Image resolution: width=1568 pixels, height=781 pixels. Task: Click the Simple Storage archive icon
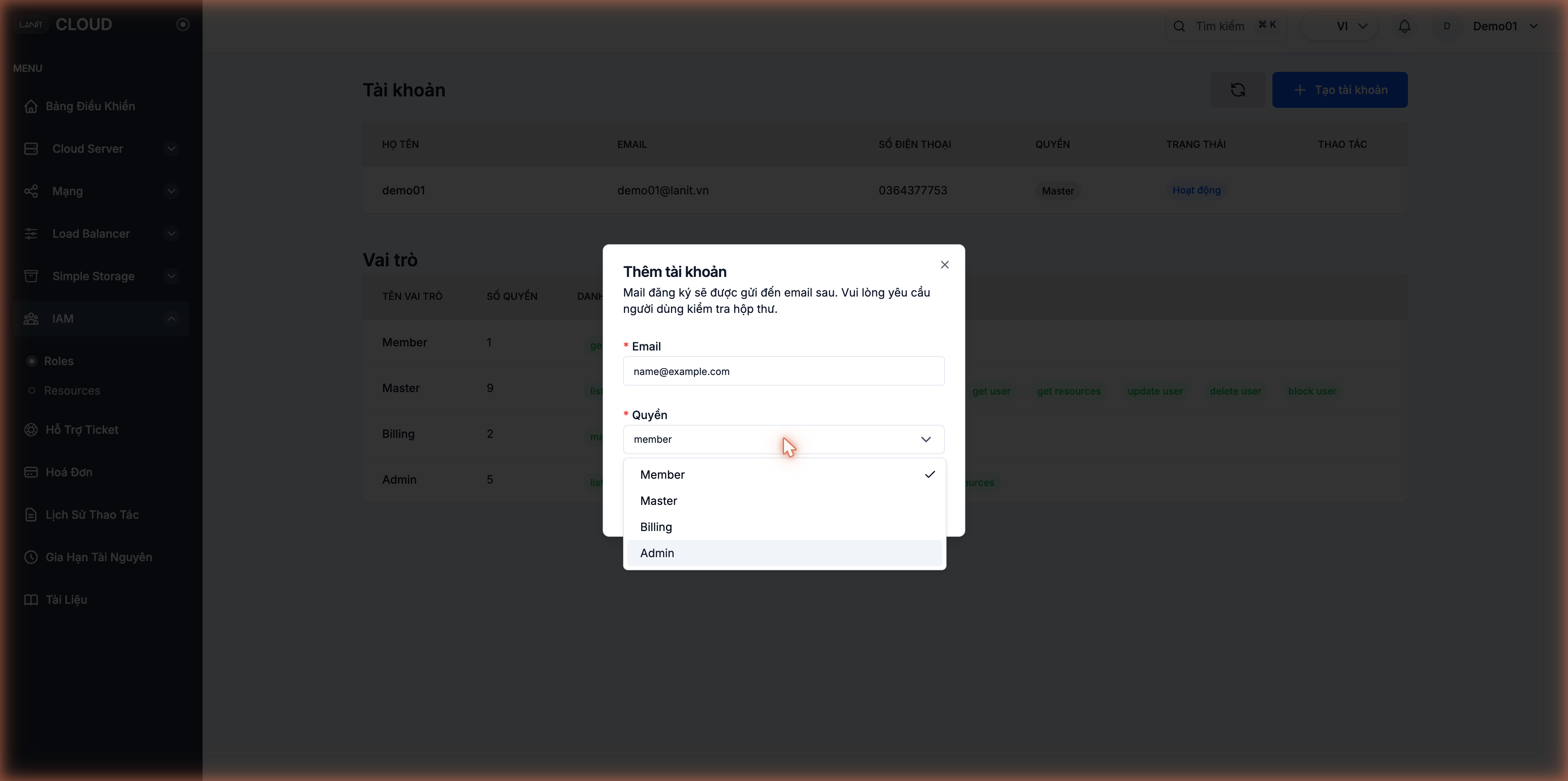31,277
